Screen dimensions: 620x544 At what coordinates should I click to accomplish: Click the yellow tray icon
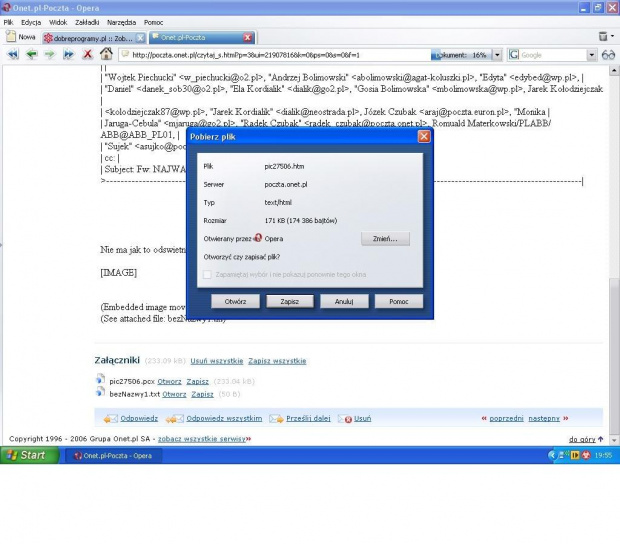point(575,455)
